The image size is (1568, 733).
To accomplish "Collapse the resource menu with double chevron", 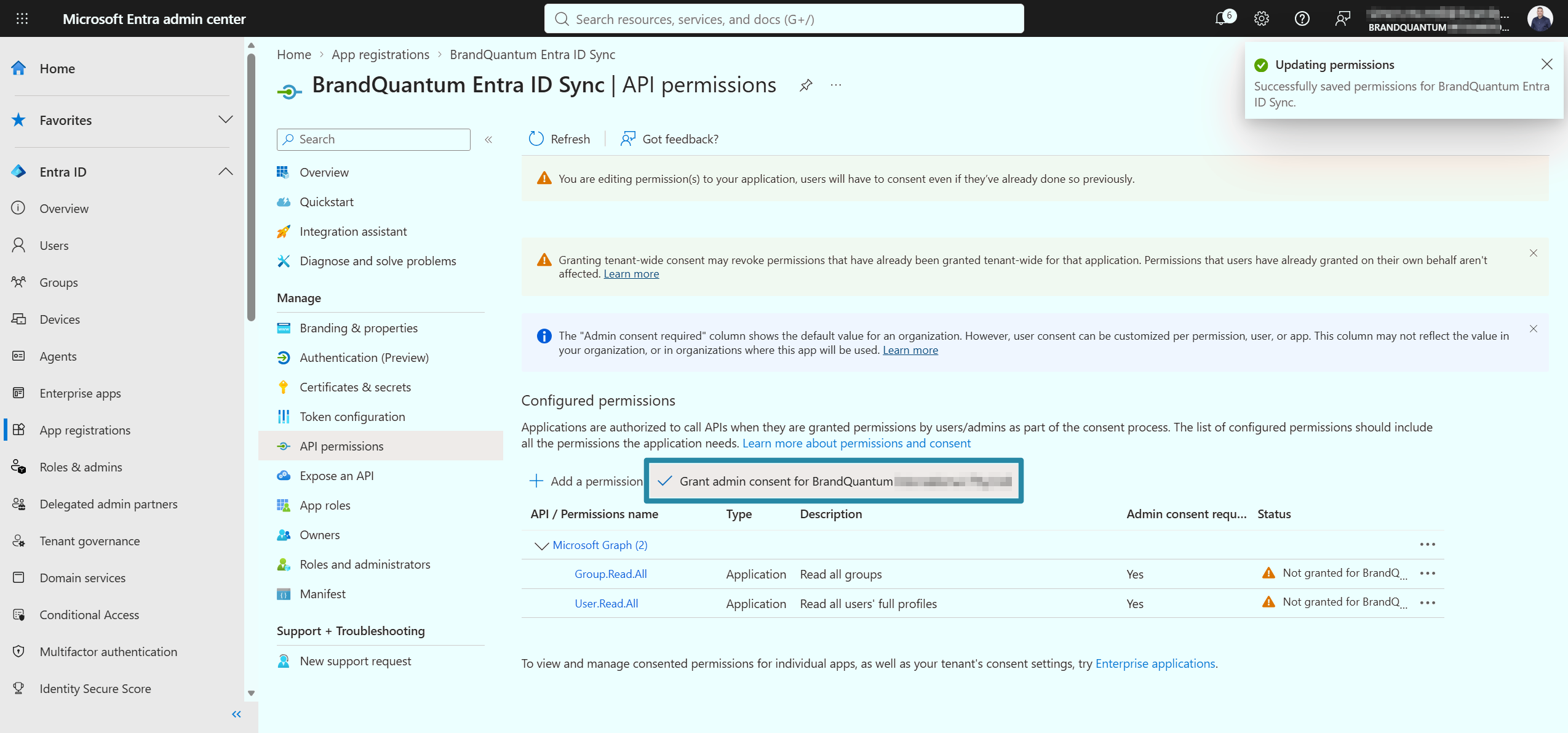I will pyautogui.click(x=488, y=140).
